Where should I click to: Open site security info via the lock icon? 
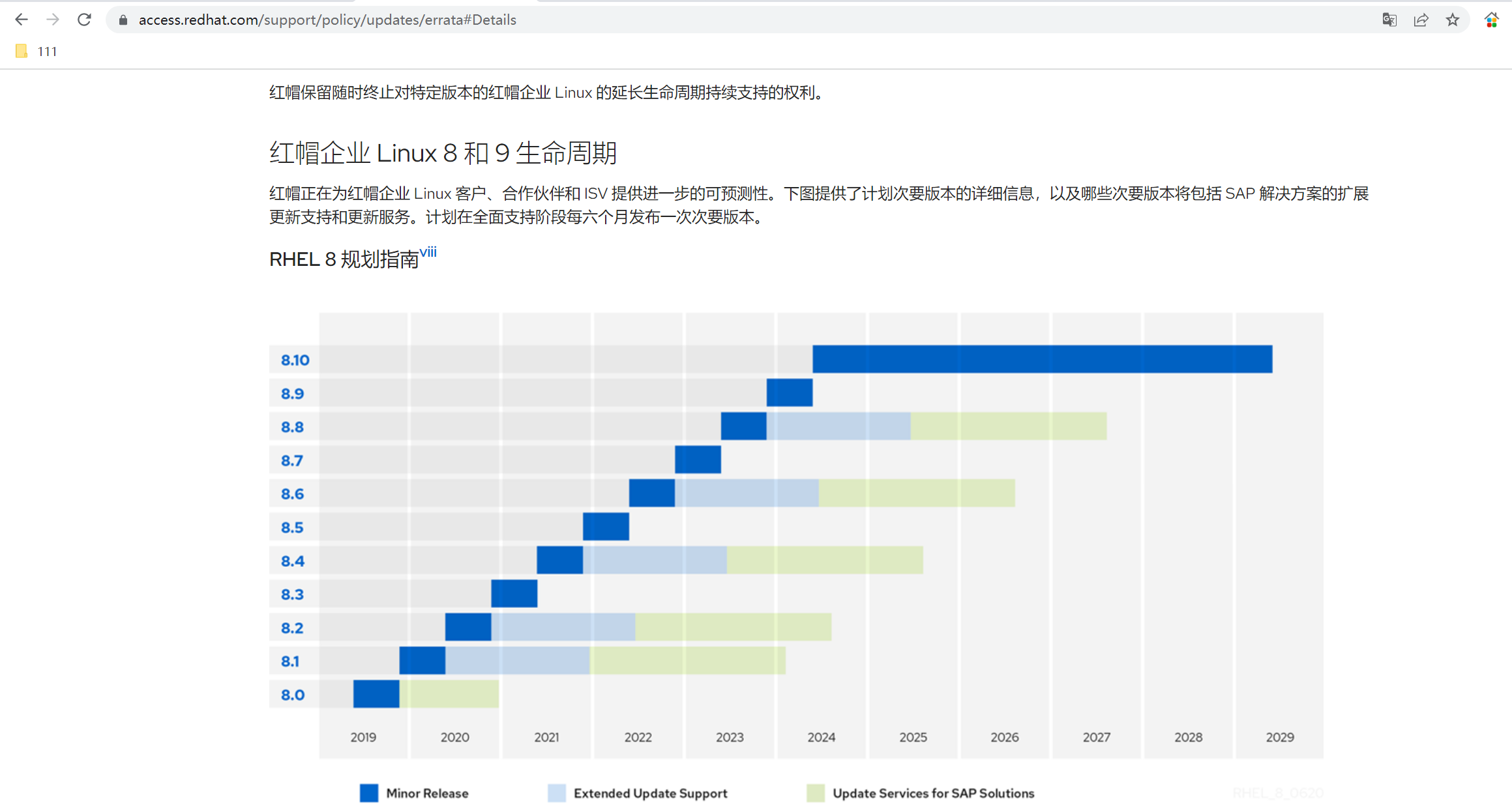[x=122, y=20]
